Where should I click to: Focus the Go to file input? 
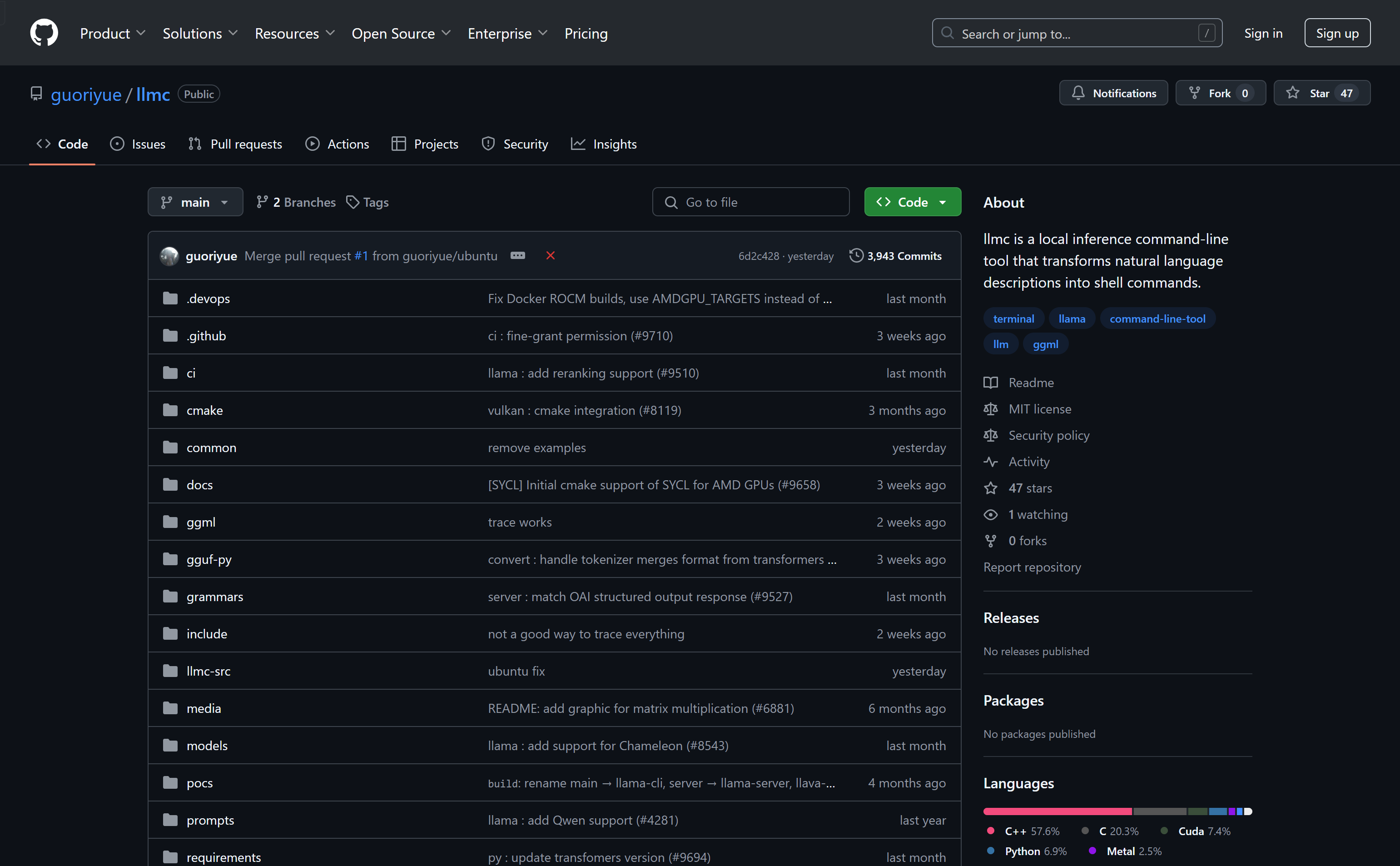[x=751, y=202]
